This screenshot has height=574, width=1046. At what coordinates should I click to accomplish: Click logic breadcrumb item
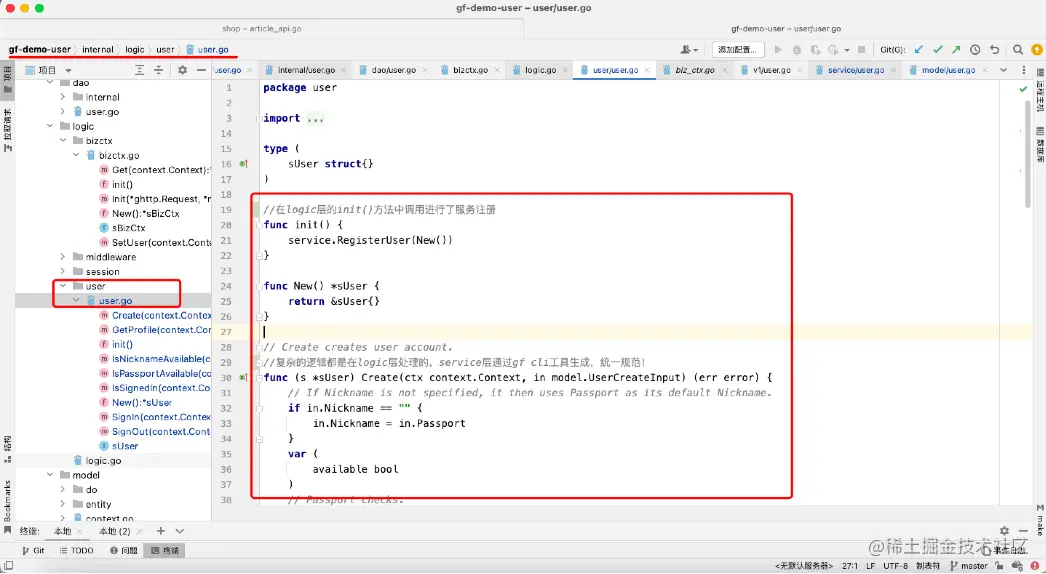coord(134,49)
